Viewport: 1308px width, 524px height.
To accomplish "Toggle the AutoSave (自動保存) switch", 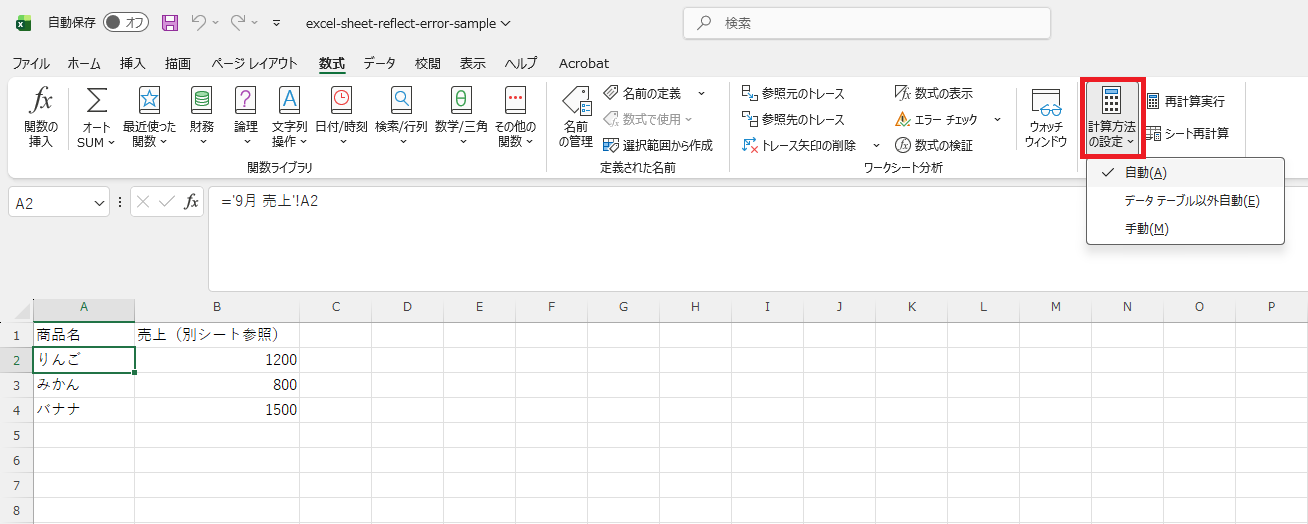I will [x=125, y=22].
